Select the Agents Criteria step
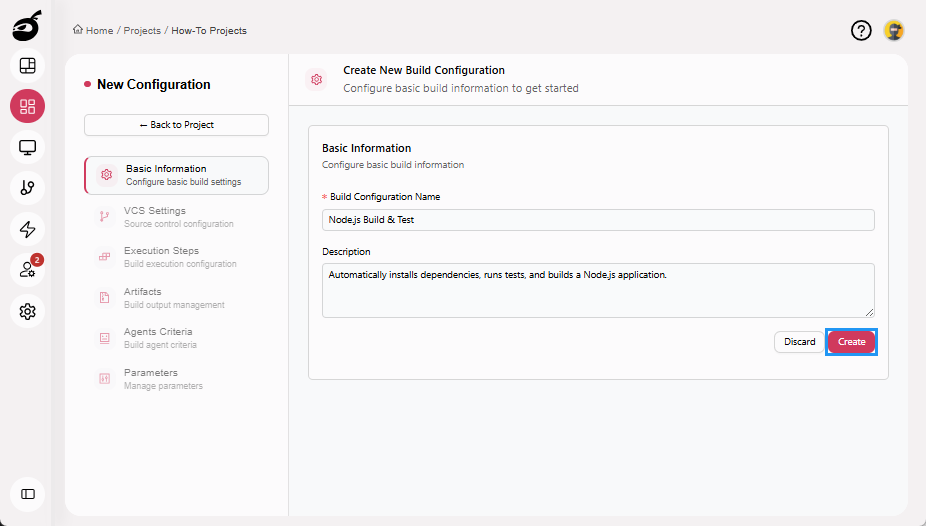 [x=176, y=338]
